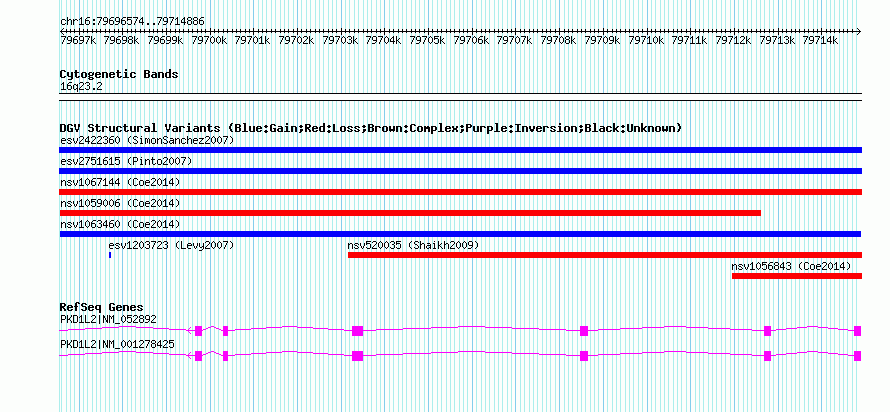Click the PKD1L2|NM_001278425 gene label

[117, 344]
